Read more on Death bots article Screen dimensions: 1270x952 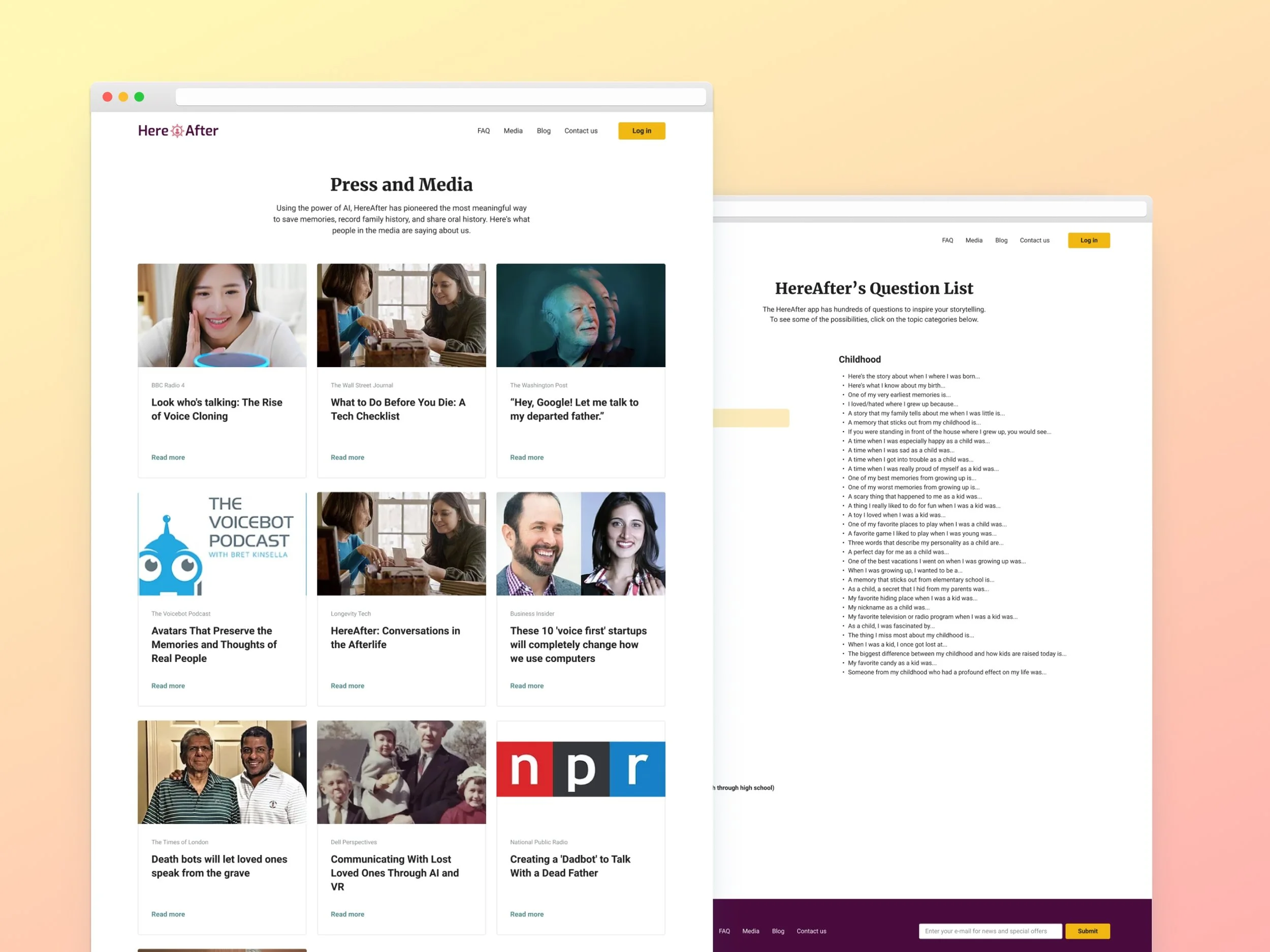pos(168,914)
